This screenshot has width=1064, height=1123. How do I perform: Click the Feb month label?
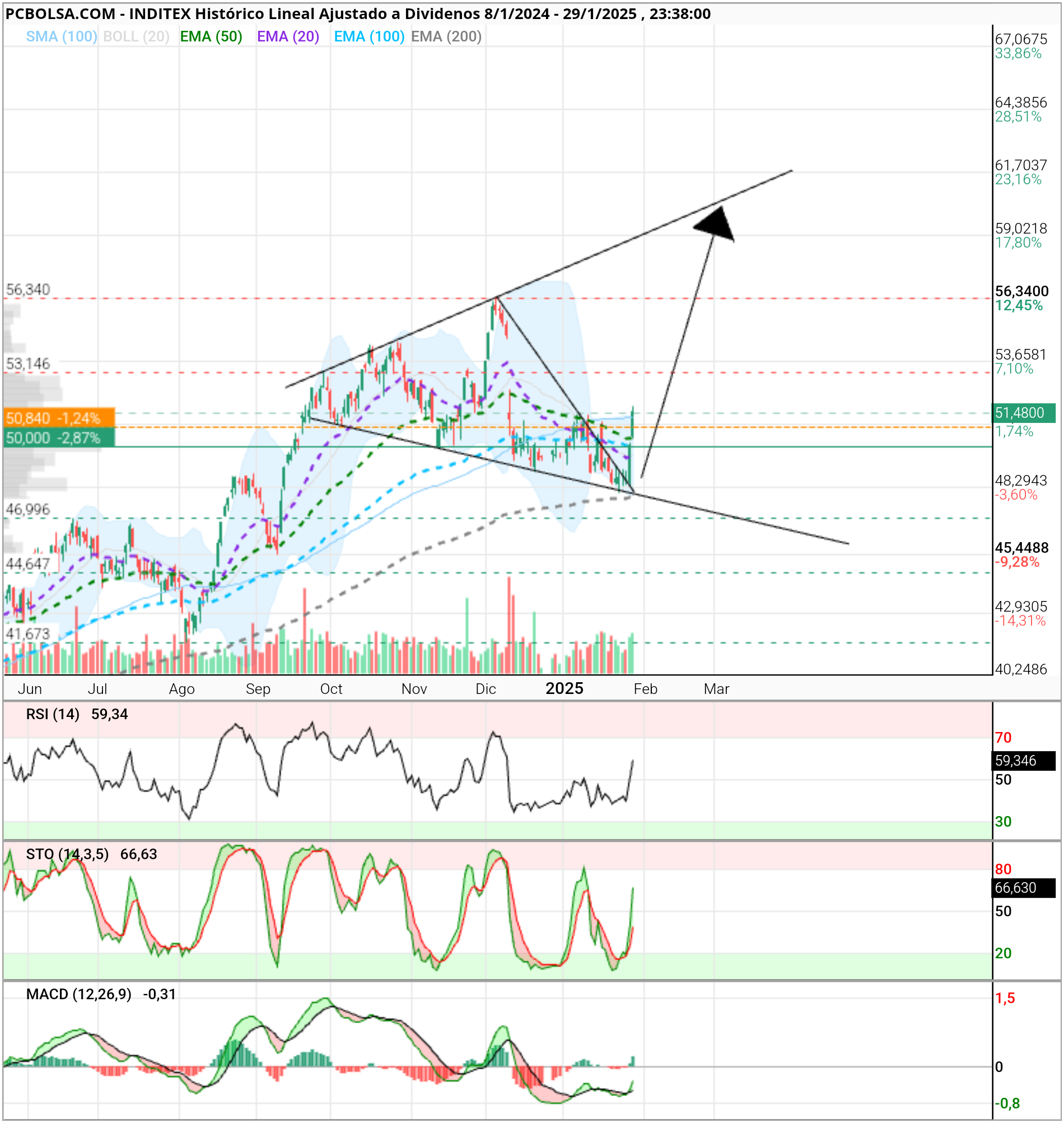pos(646,688)
